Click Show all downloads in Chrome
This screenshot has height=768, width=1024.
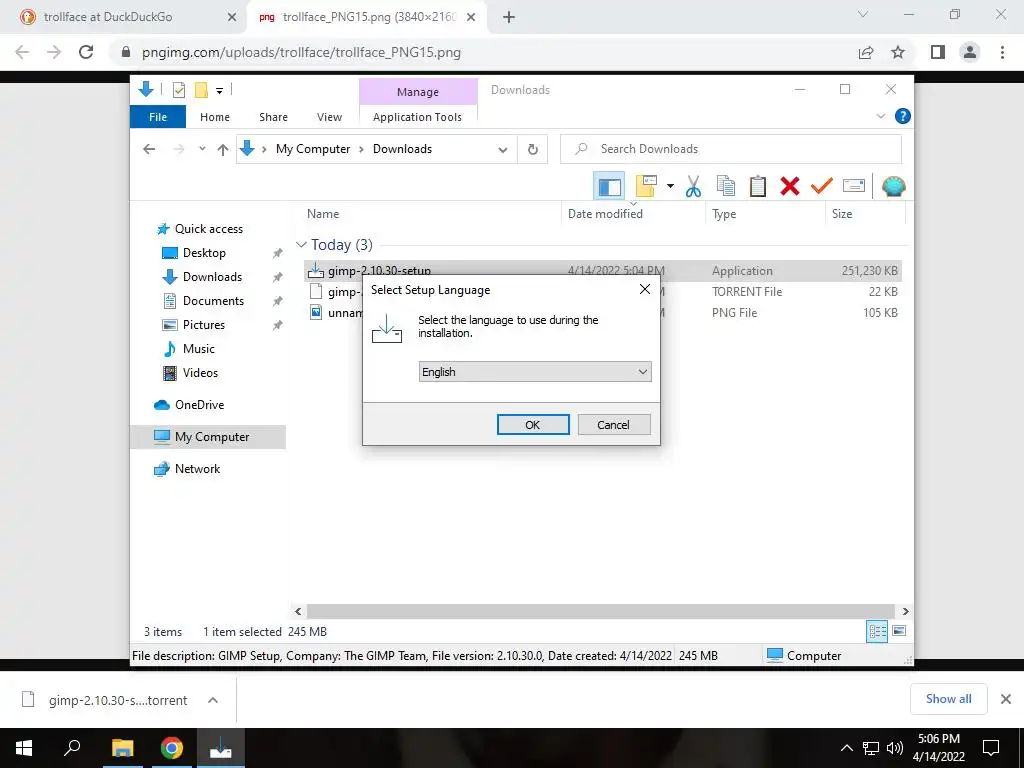click(x=948, y=699)
